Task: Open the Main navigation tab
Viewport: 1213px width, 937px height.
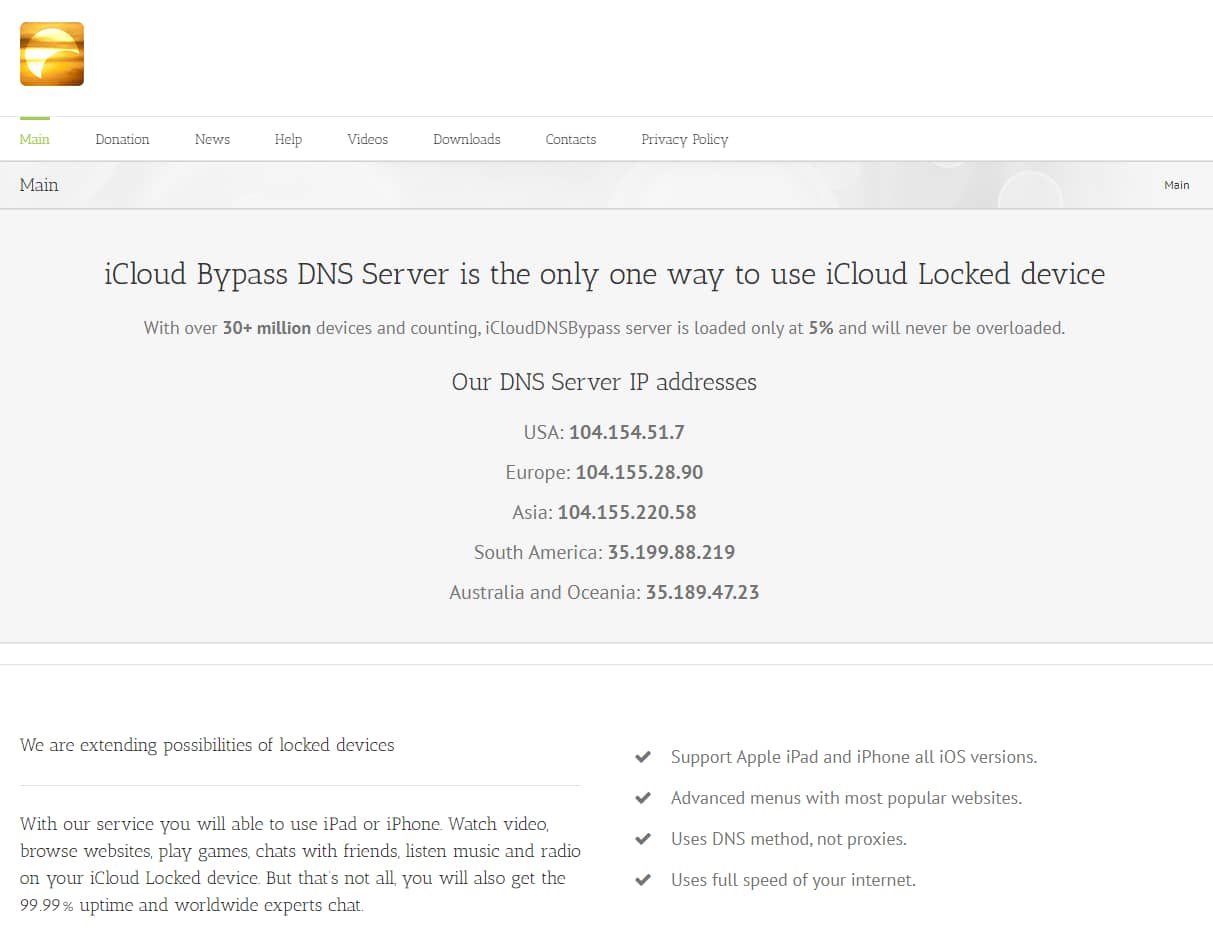Action: pos(35,139)
